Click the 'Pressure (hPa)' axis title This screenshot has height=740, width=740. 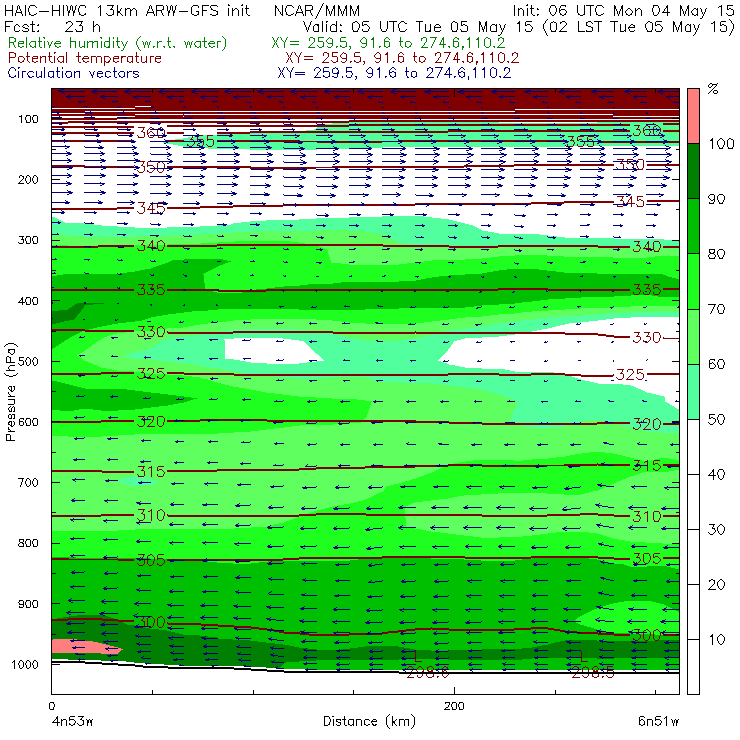coord(11,392)
